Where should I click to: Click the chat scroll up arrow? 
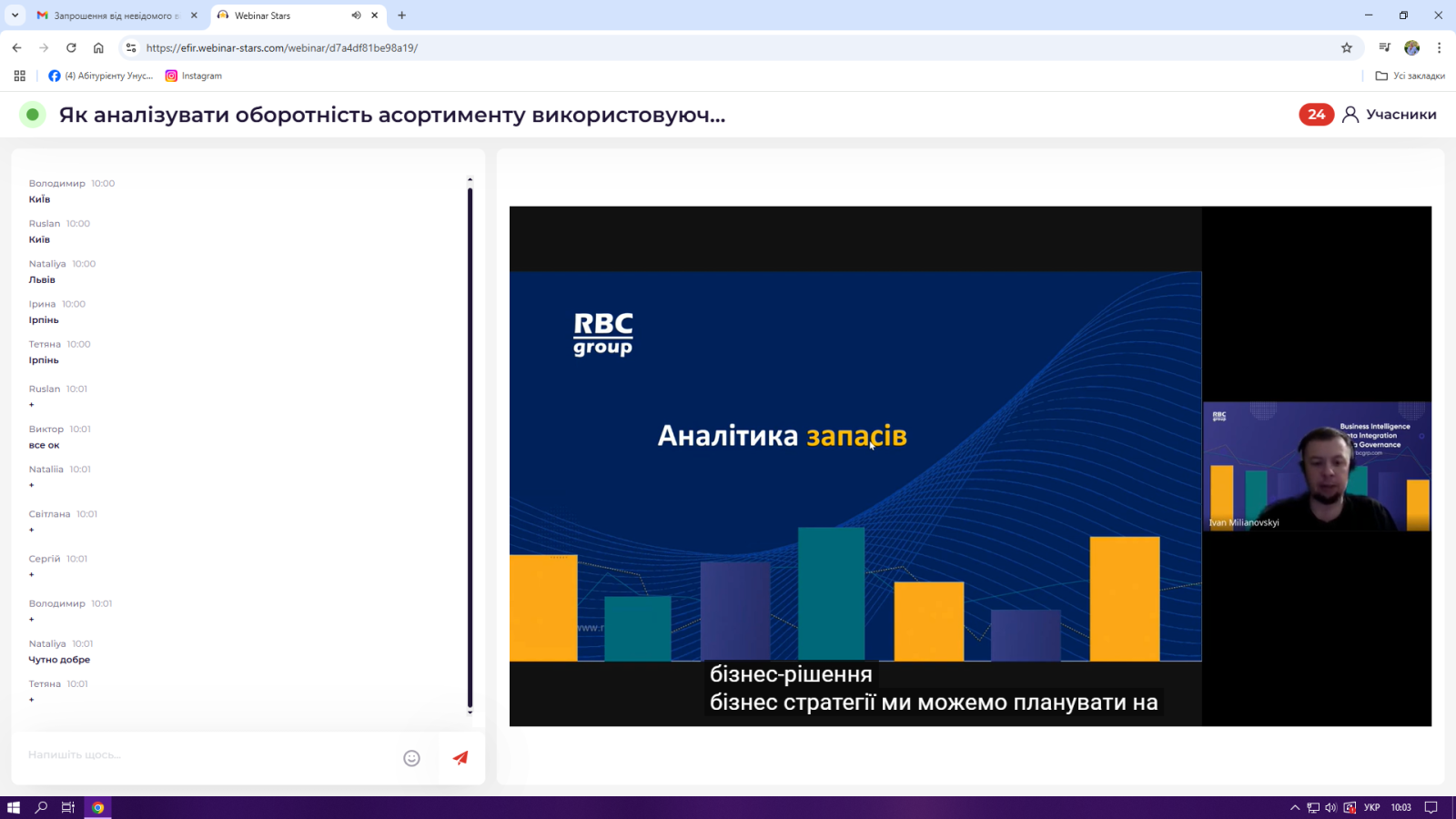[470, 180]
